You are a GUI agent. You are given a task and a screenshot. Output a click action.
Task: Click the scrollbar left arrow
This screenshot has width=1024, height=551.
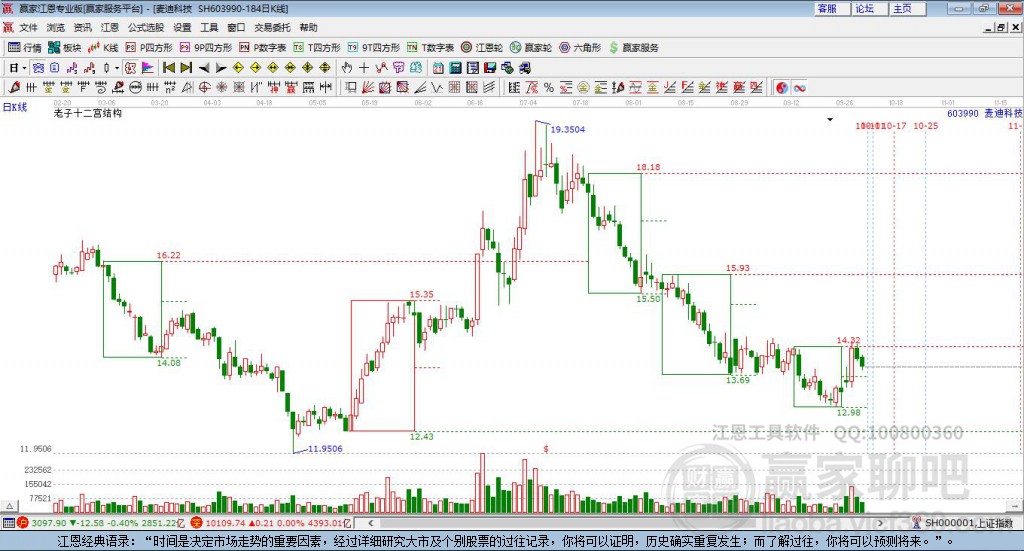(x=370, y=523)
